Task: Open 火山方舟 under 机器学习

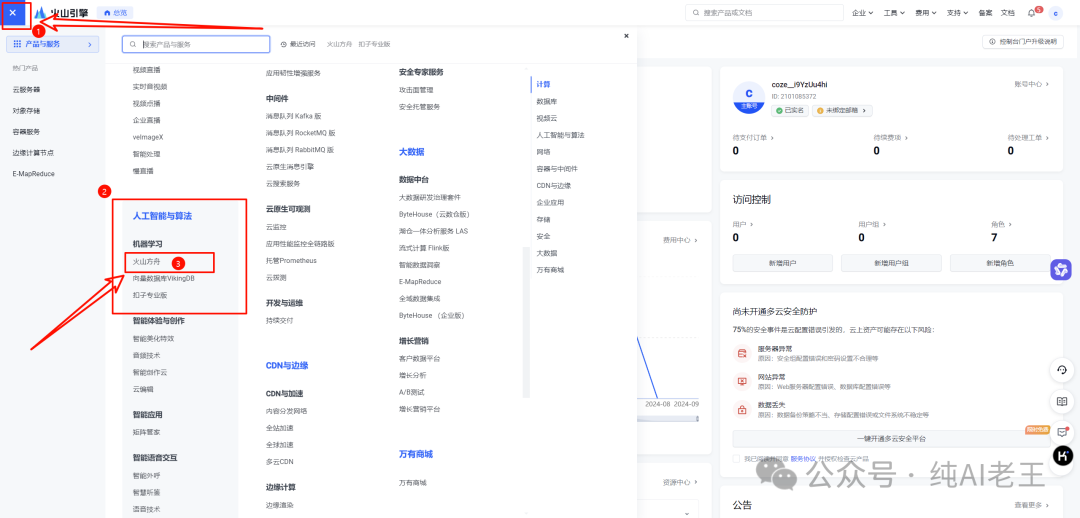Action: (147, 262)
